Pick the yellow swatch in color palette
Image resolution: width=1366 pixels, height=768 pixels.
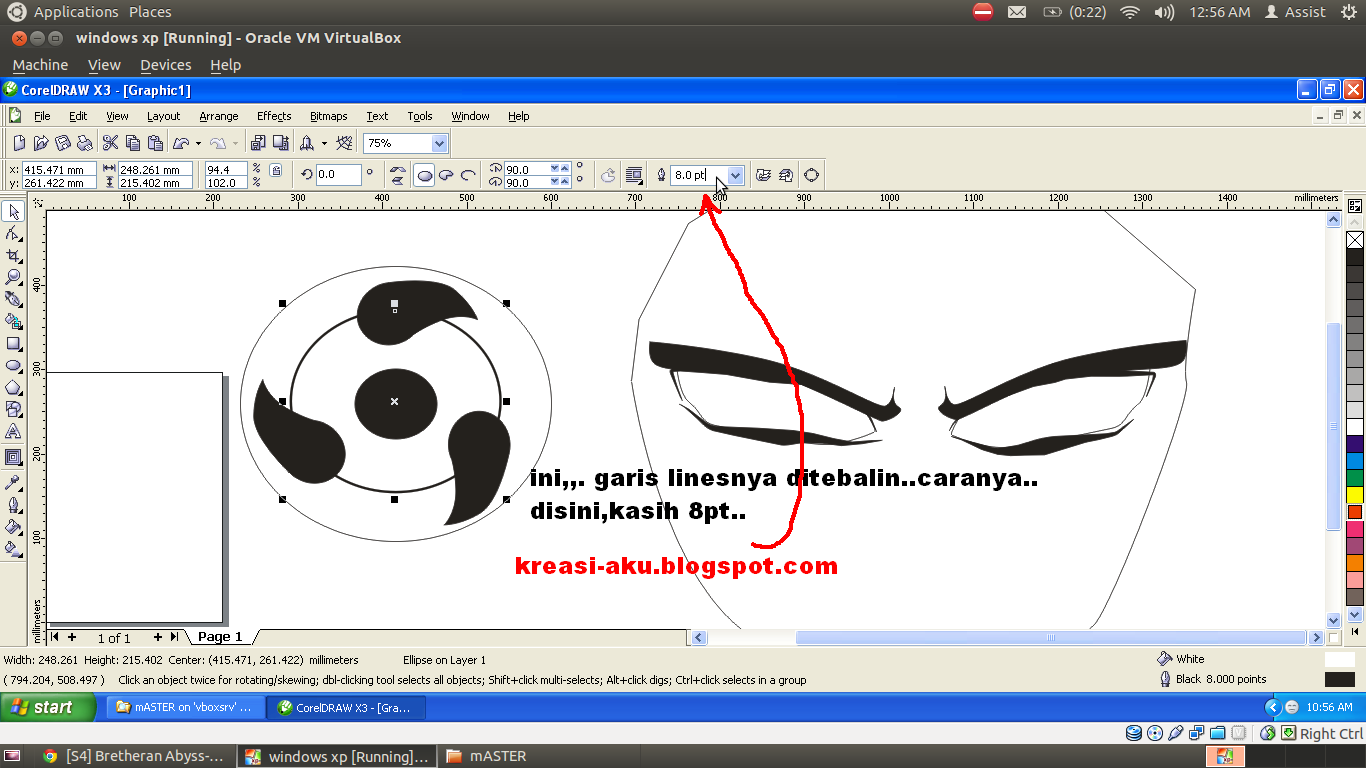(x=1355, y=494)
